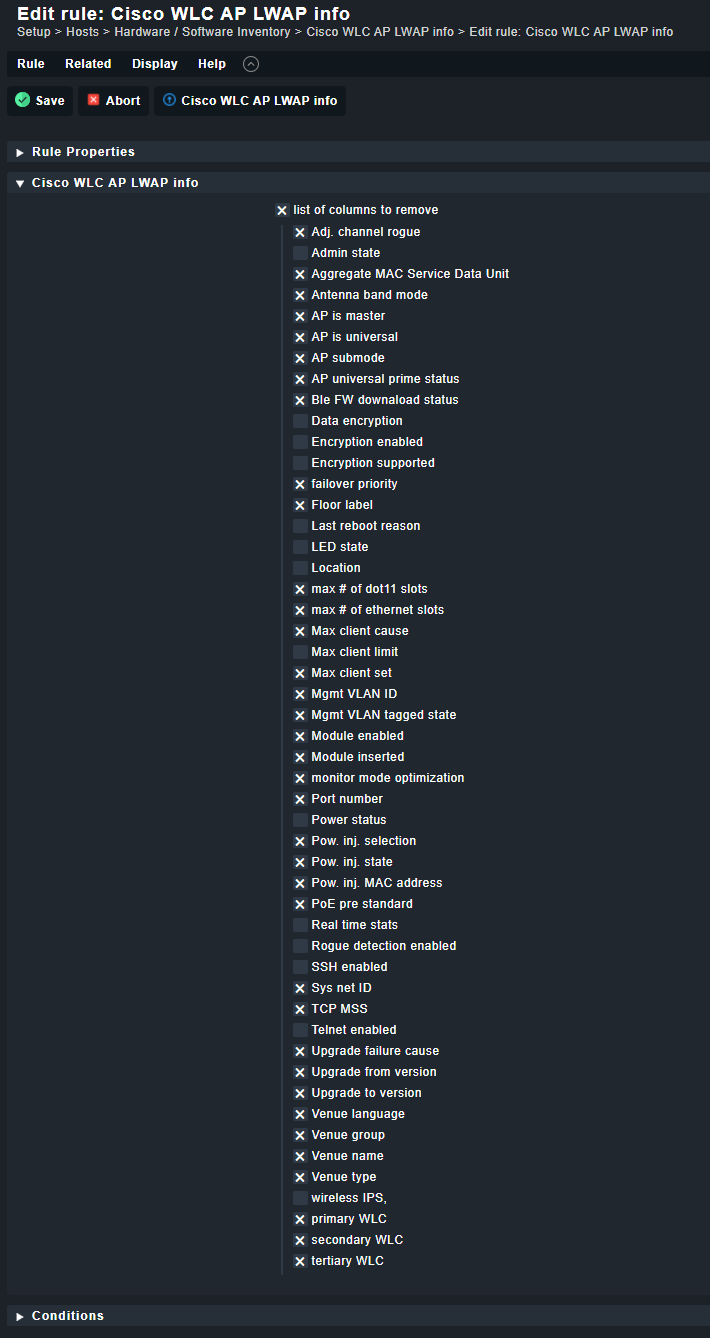The image size is (710, 1338).
Task: Enable the Telnet enabled checkbox
Action: click(x=300, y=1030)
